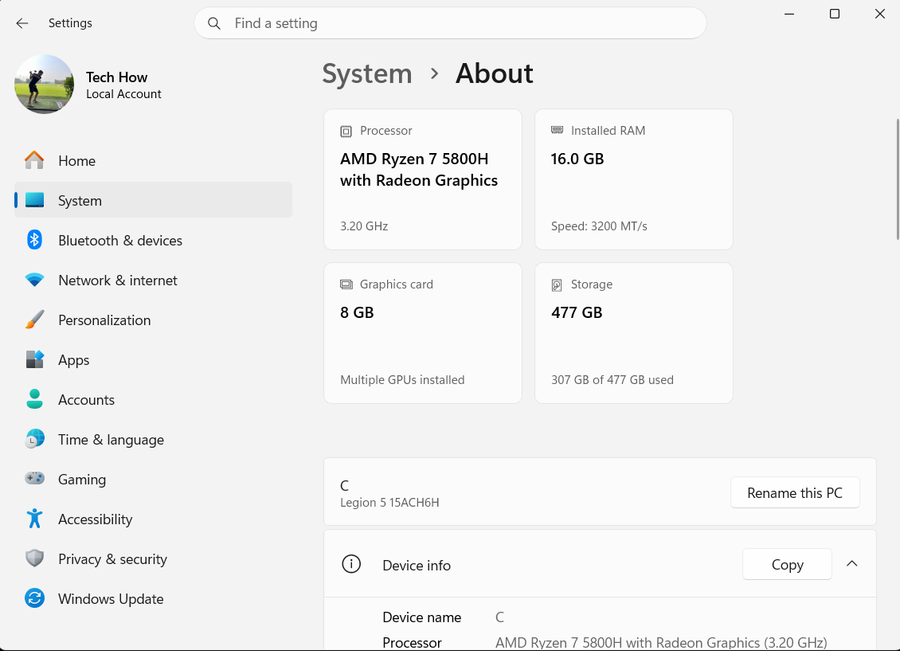The height and width of the screenshot is (651, 900).
Task: Open Time & language settings label
Action: point(111,440)
